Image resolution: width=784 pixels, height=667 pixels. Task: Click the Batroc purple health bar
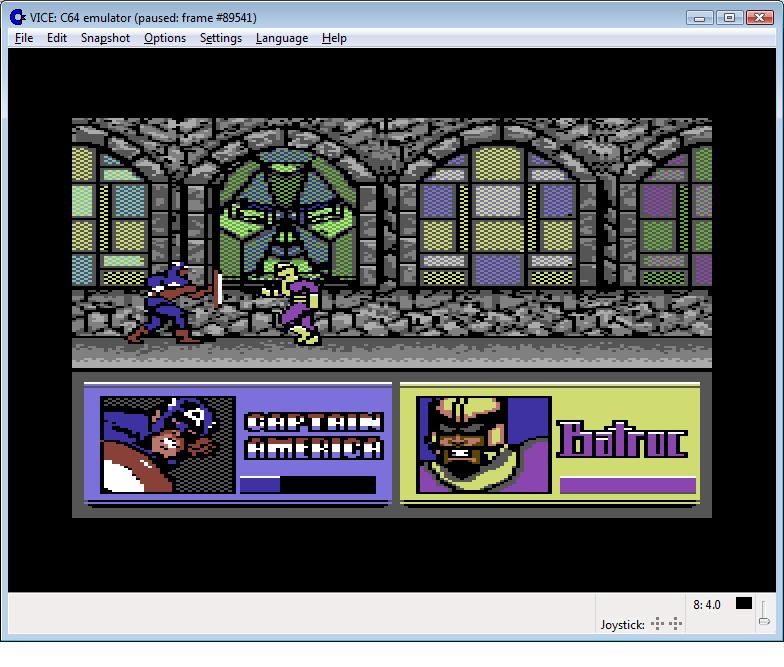(628, 485)
